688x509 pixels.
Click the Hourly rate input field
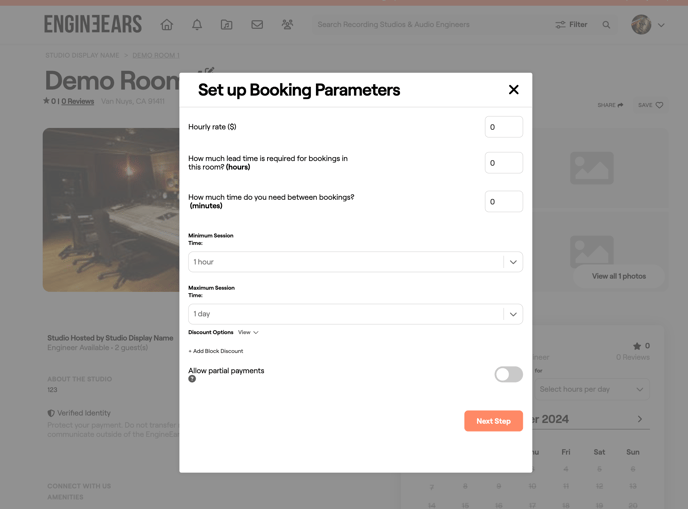click(x=503, y=127)
